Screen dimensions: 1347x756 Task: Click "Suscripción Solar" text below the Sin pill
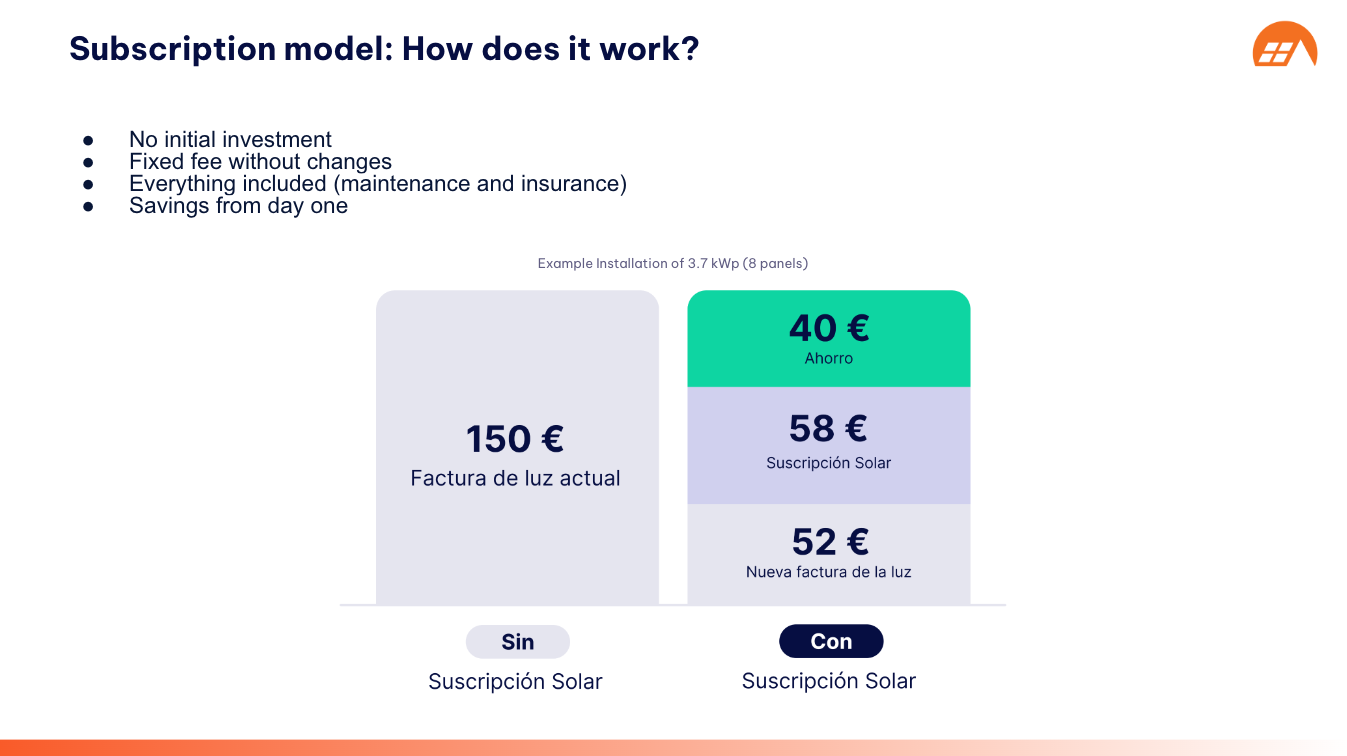point(515,682)
